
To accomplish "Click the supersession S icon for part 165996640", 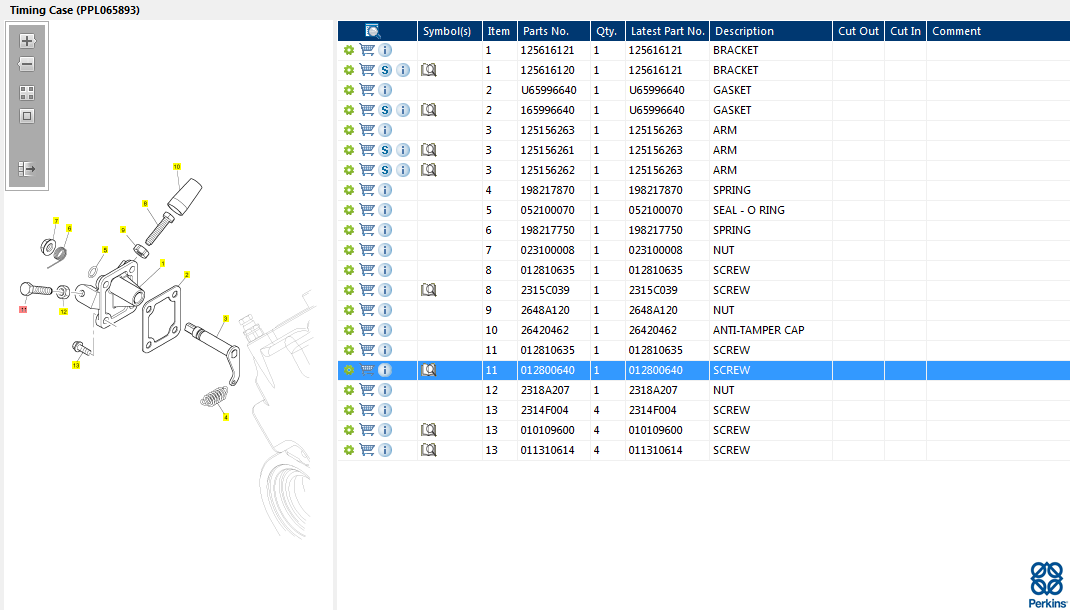I will (385, 110).
